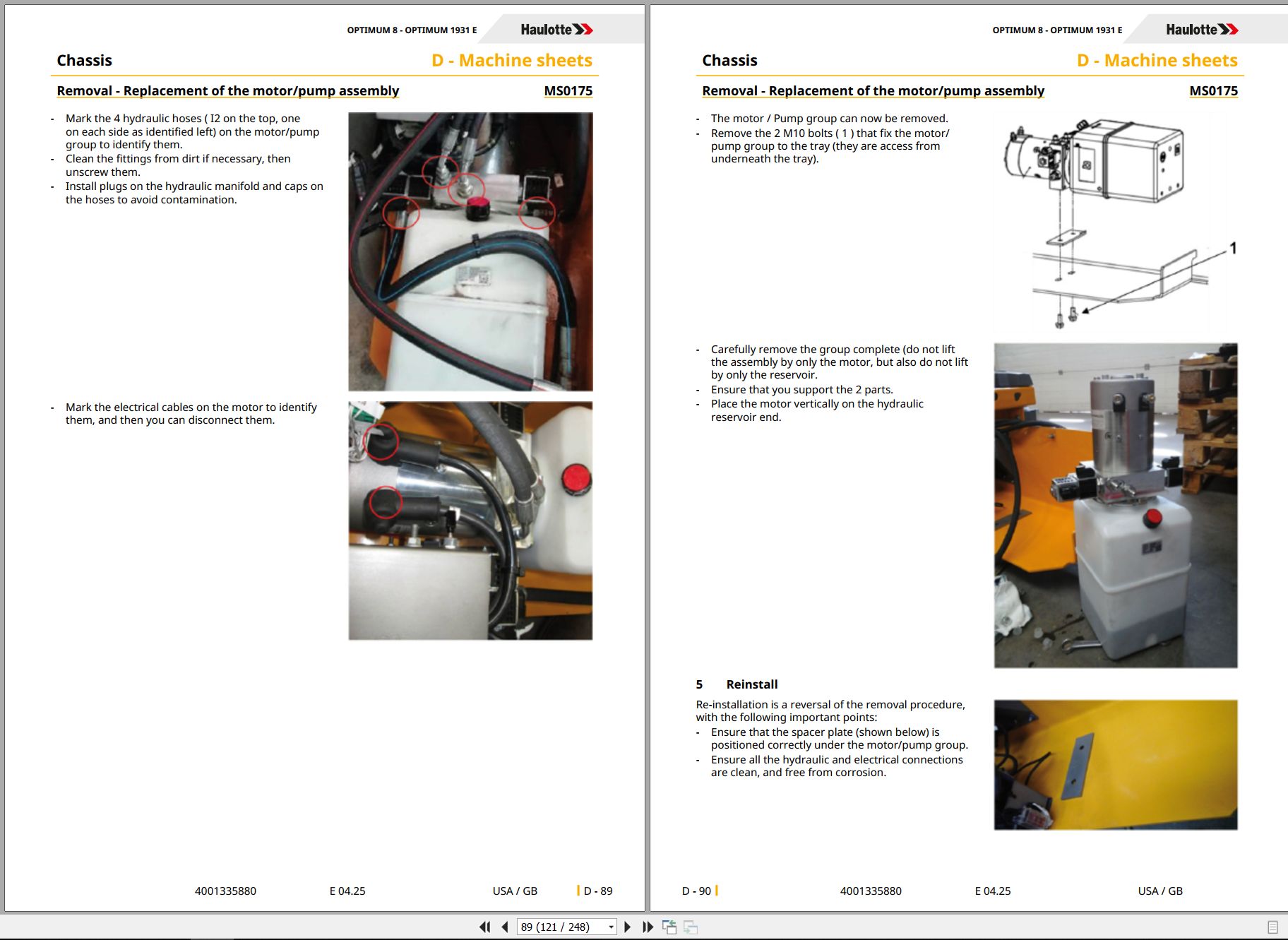This screenshot has height=940, width=1288.
Task: Click 'USA / GB' in left page footer
Action: click(x=515, y=891)
